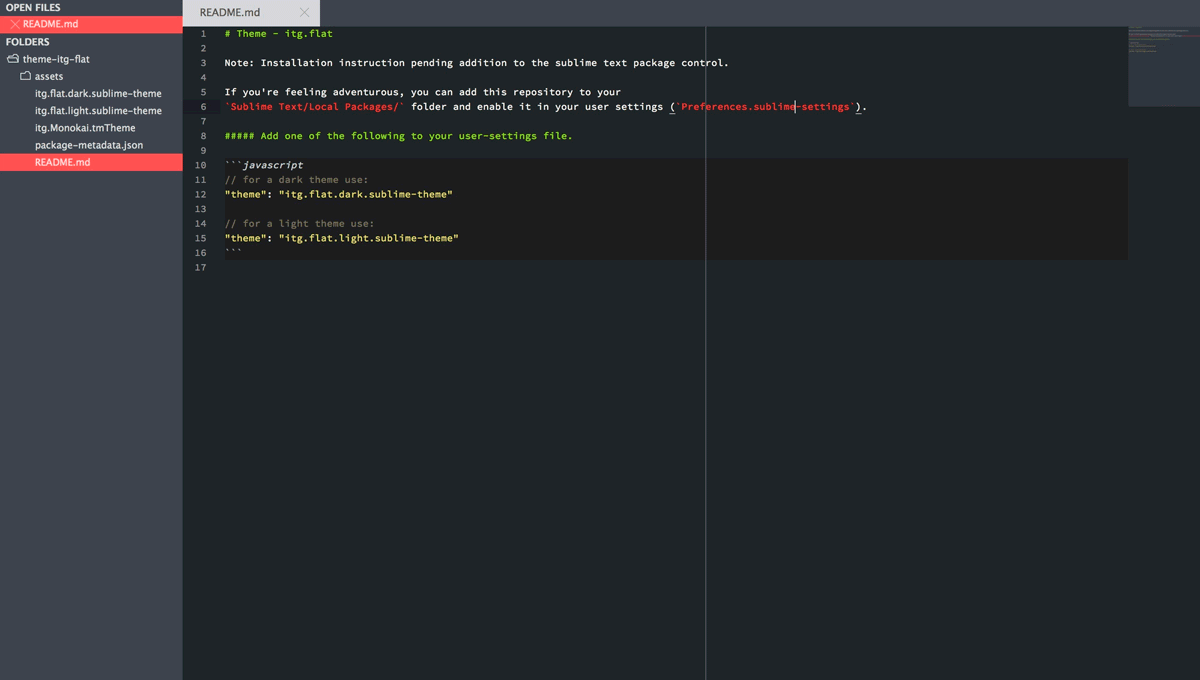Open itg.Monokai.tmTheme file
The height and width of the screenshot is (680, 1200).
point(85,128)
